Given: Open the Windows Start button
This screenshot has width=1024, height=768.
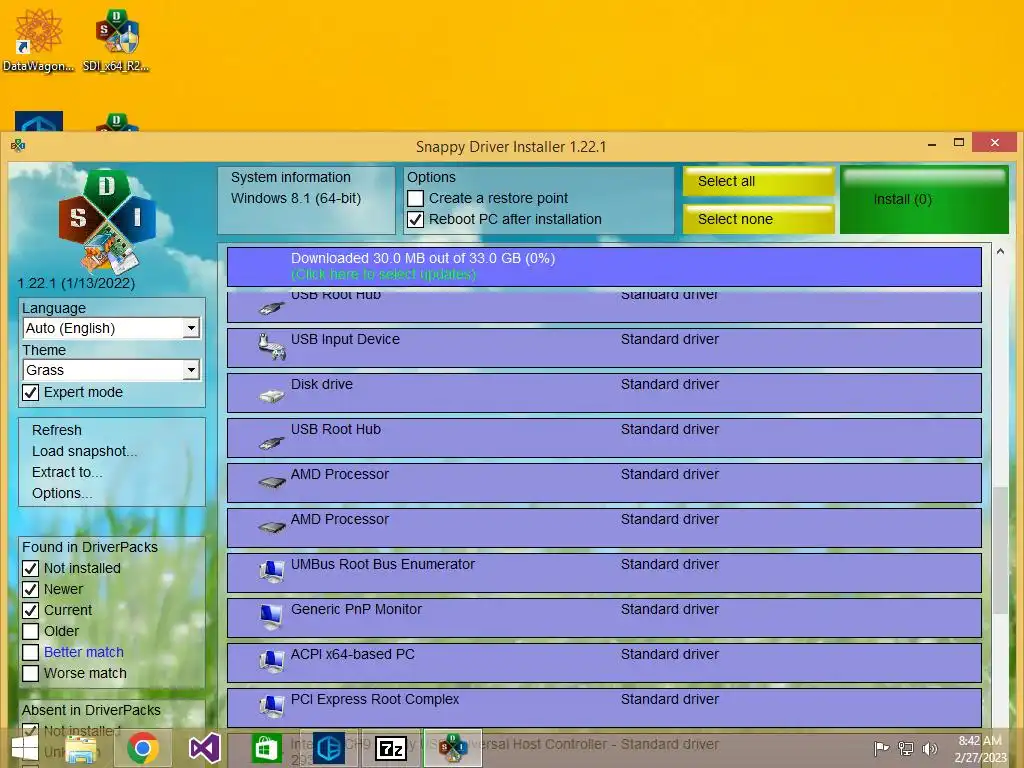Looking at the screenshot, I should click(24, 748).
